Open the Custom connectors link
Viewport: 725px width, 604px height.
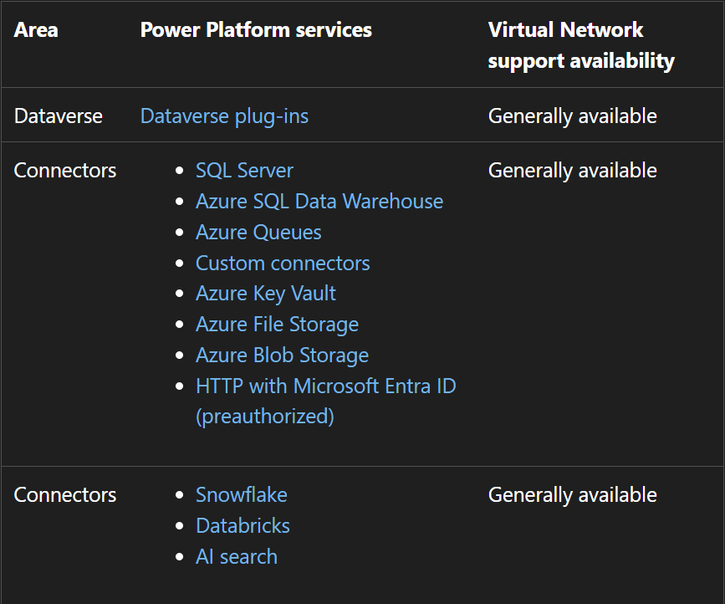282,263
